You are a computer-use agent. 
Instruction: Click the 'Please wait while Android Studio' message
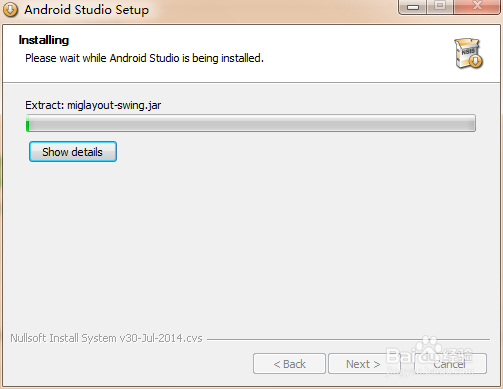click(144, 58)
